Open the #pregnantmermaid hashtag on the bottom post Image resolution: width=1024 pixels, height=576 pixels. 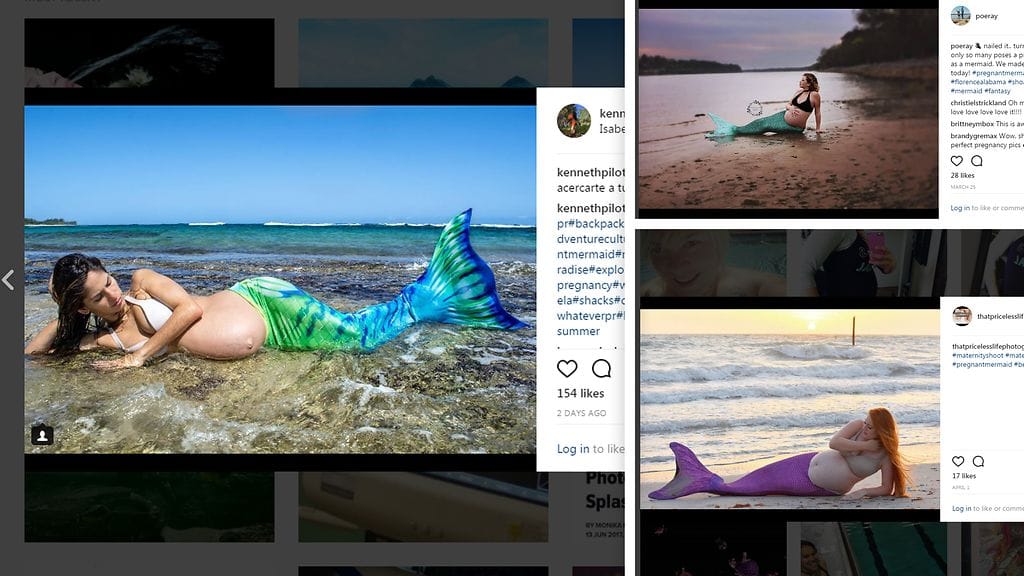tap(983, 365)
